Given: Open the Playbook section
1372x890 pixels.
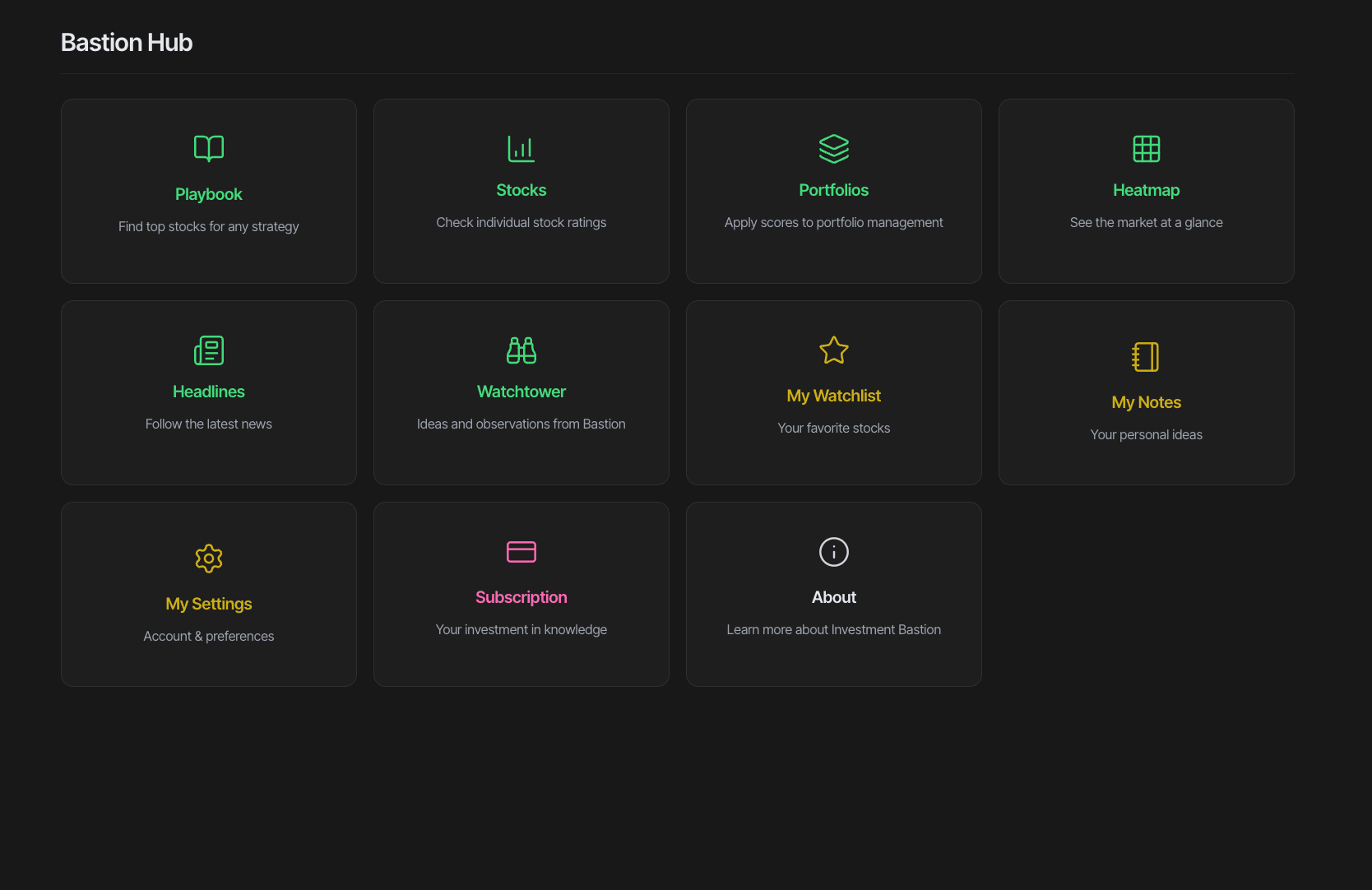Looking at the screenshot, I should point(208,191).
